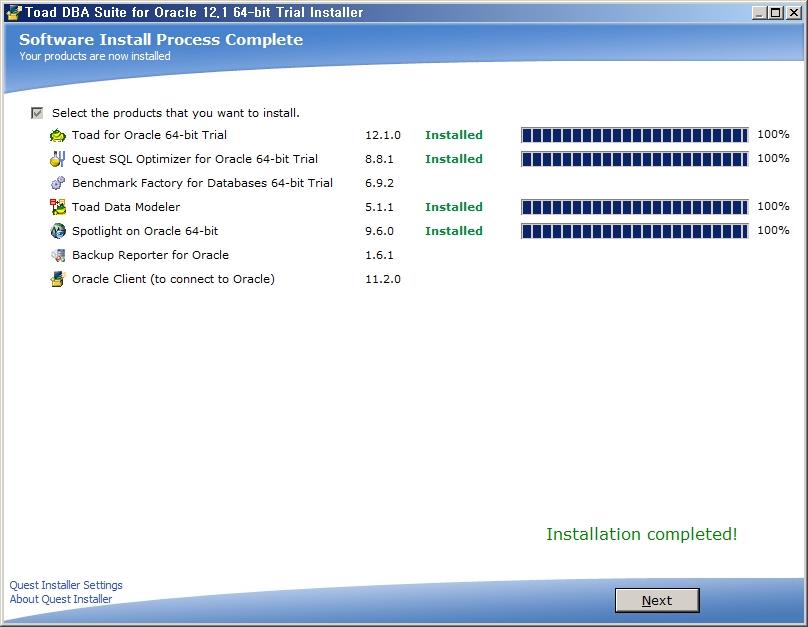The width and height of the screenshot is (808, 627).
Task: Click the Oracle Client icon
Action: tap(58, 279)
